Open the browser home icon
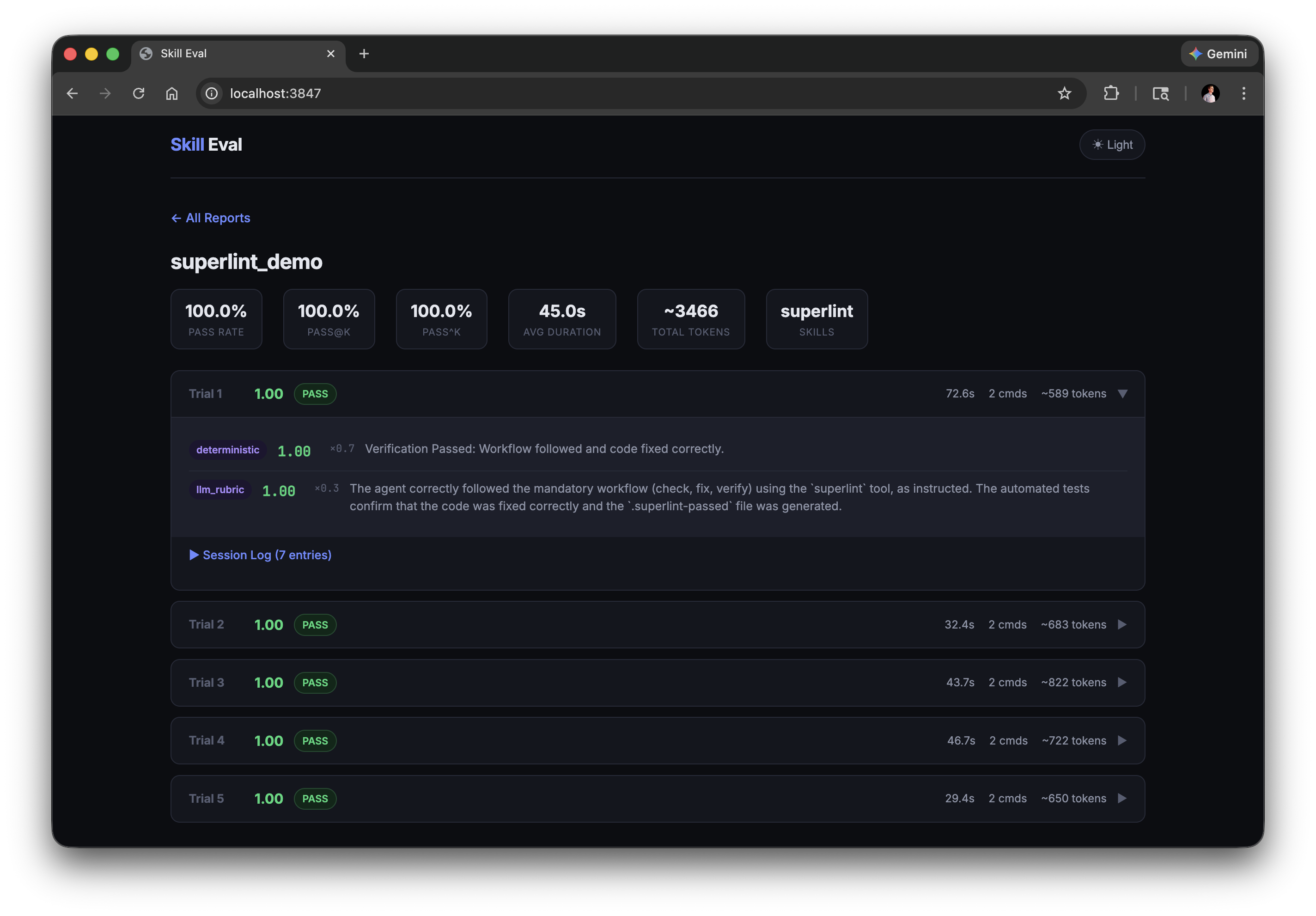This screenshot has height=916, width=1316. (172, 93)
